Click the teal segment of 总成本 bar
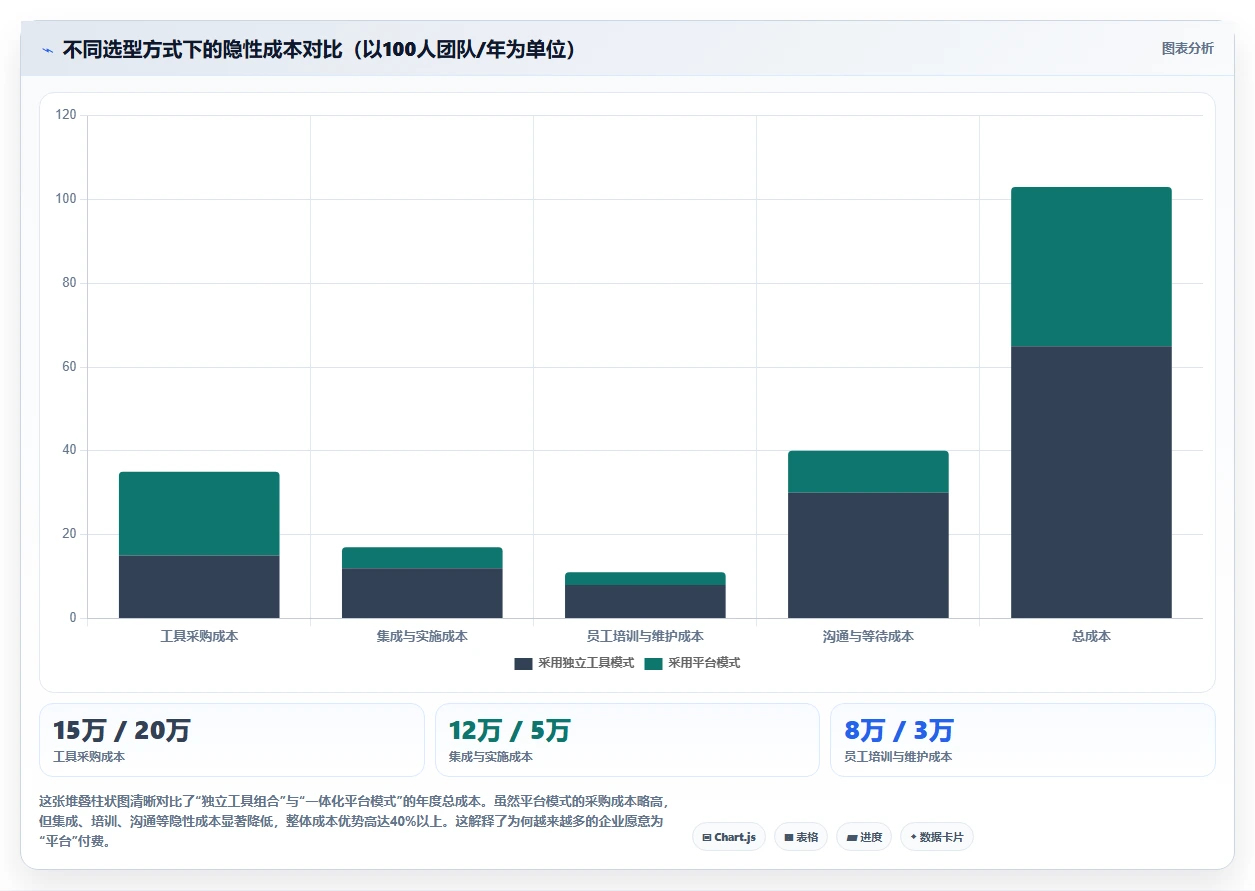The image size is (1255, 891). pyautogui.click(x=1091, y=267)
